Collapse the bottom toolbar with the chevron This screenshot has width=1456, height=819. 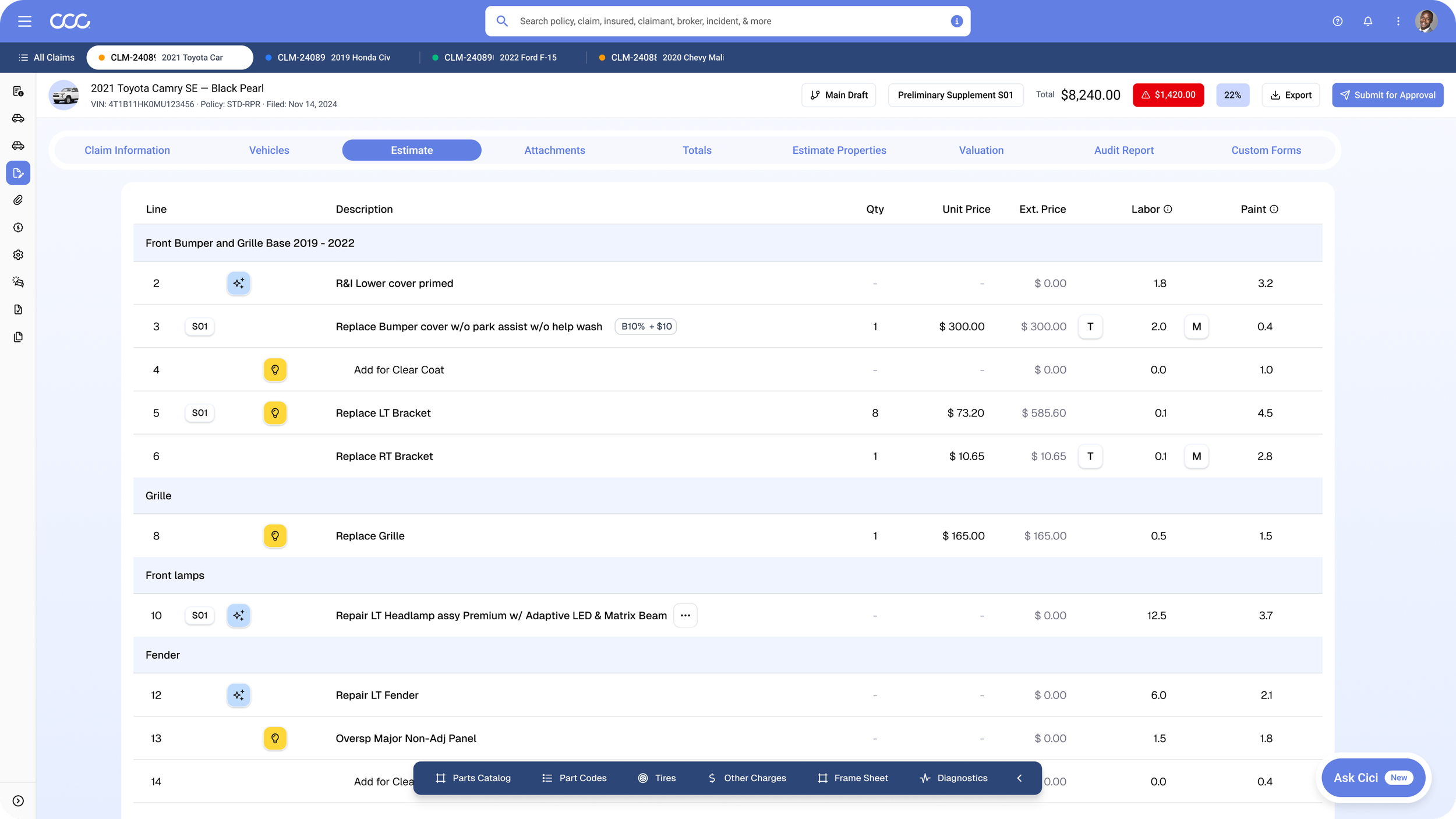[x=1020, y=778]
